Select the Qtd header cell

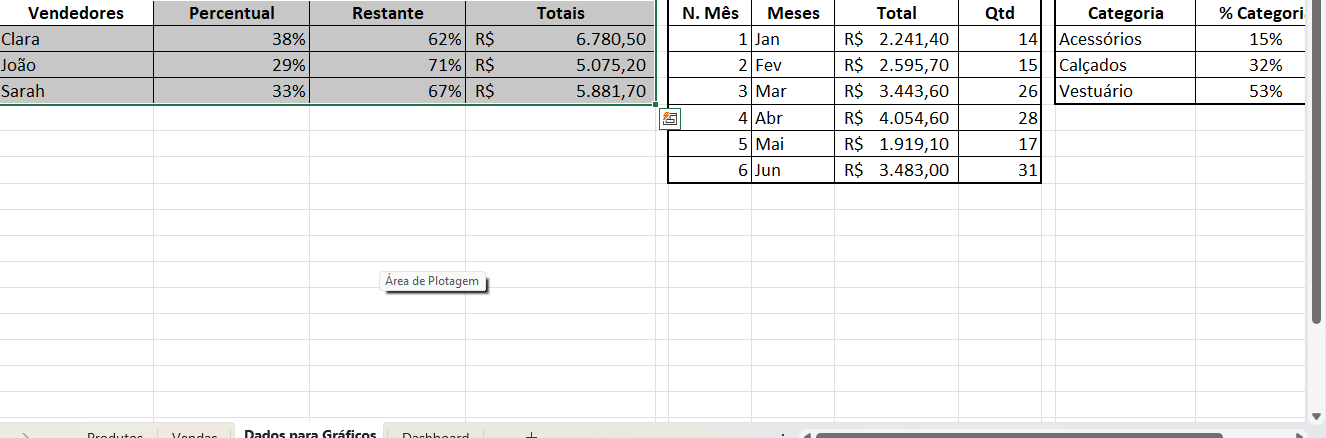[999, 13]
